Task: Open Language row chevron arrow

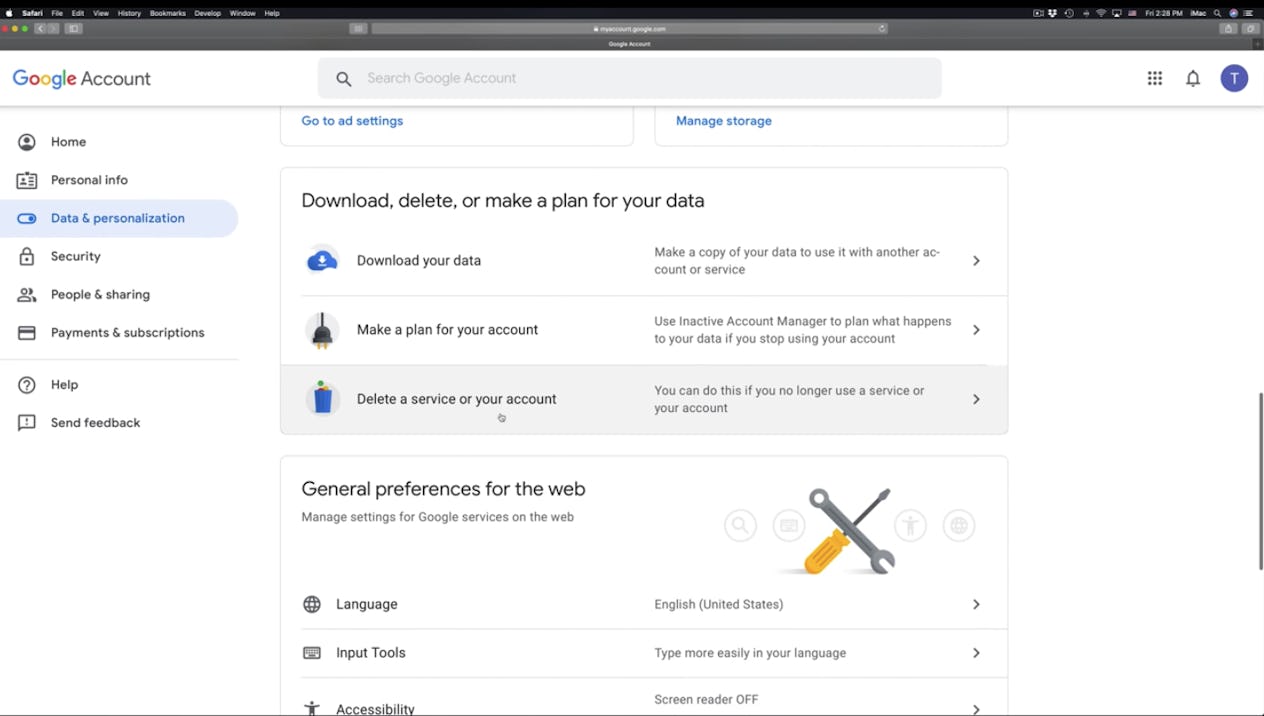Action: tap(976, 604)
